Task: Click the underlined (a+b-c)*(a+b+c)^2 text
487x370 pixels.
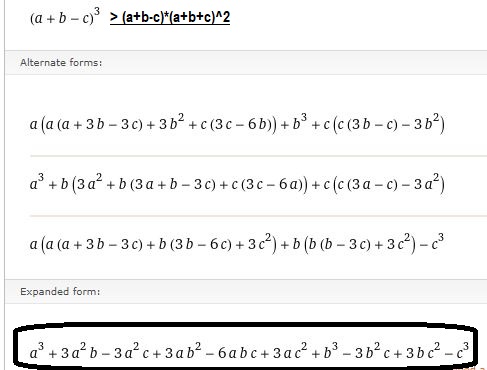Action: click(170, 17)
